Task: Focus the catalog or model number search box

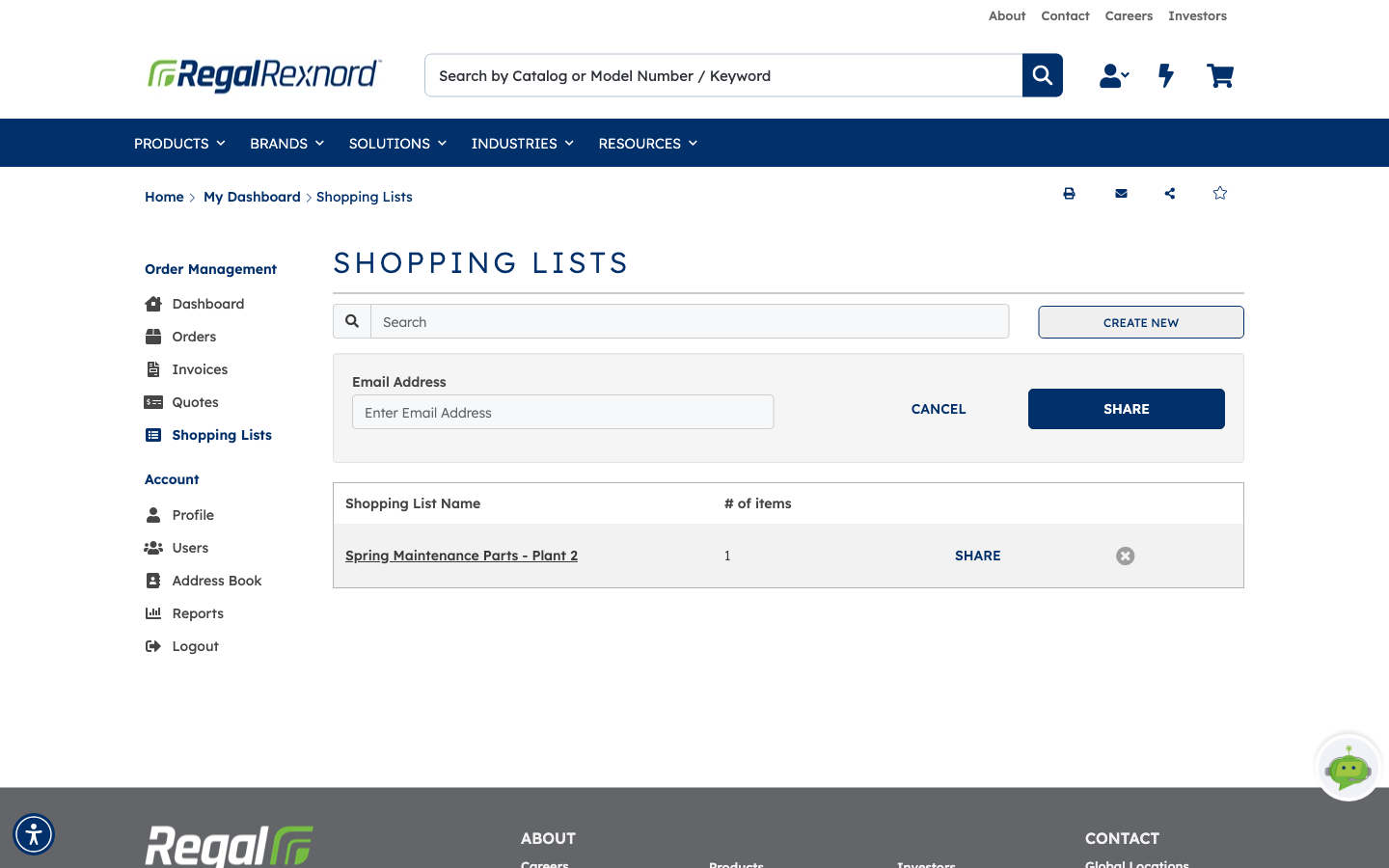Action: pos(723,75)
